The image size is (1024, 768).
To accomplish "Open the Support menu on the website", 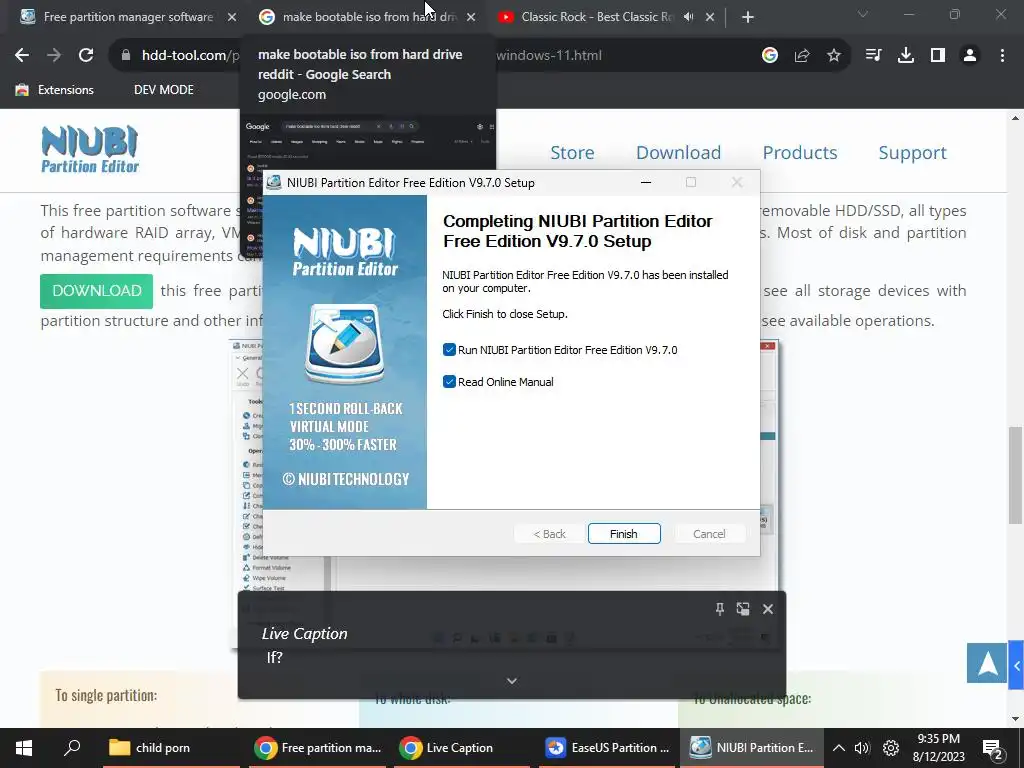I will coord(912,153).
